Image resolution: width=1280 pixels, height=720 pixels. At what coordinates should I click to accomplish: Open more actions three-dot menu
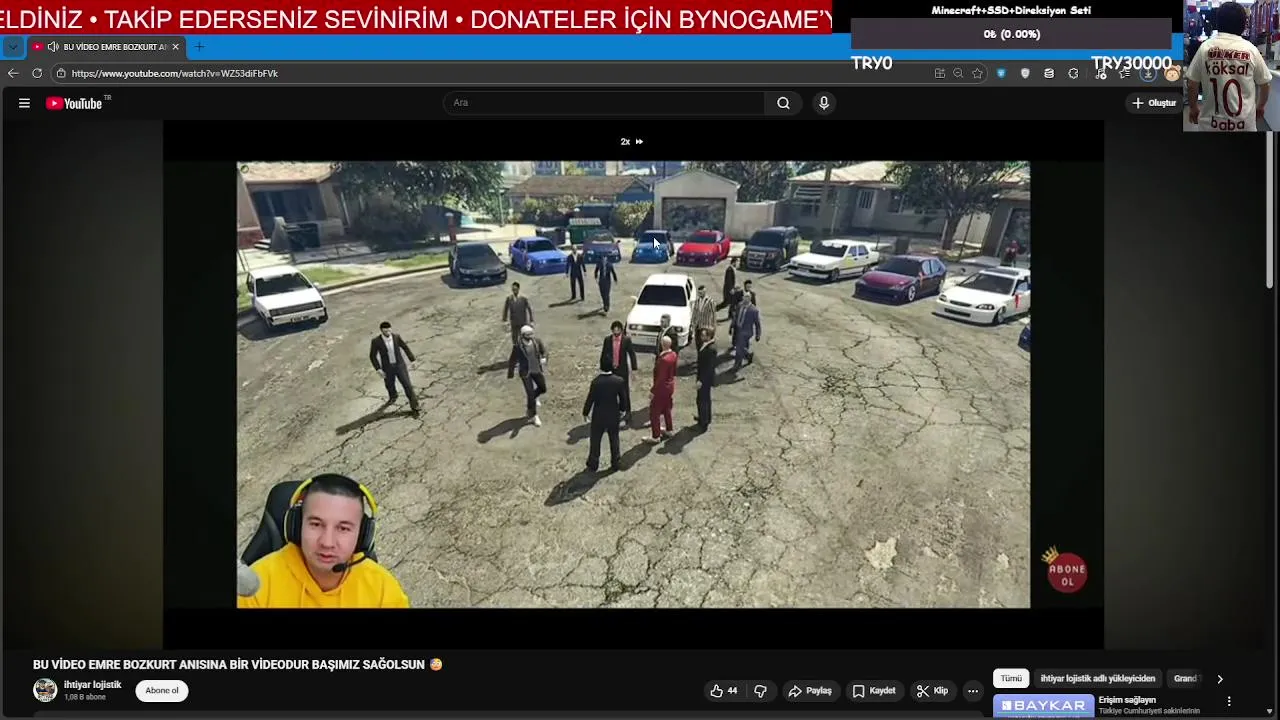pos(973,691)
